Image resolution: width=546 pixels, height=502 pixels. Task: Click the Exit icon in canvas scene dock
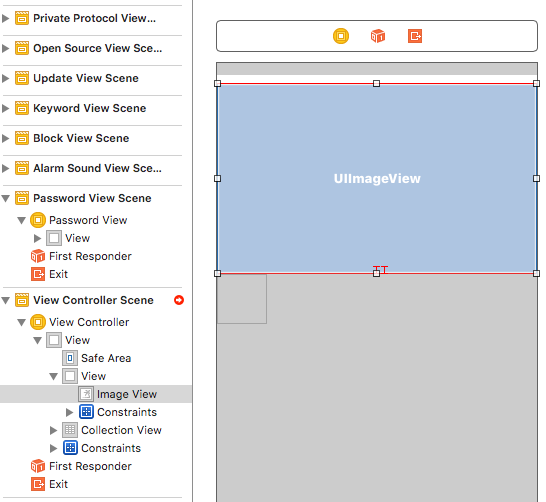pos(415,36)
